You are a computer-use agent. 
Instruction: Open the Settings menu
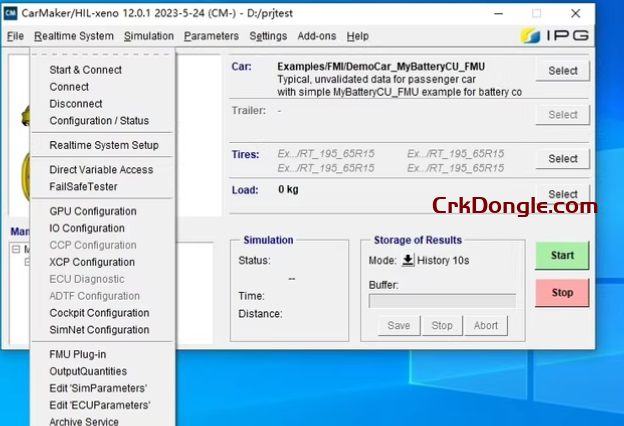(268, 36)
